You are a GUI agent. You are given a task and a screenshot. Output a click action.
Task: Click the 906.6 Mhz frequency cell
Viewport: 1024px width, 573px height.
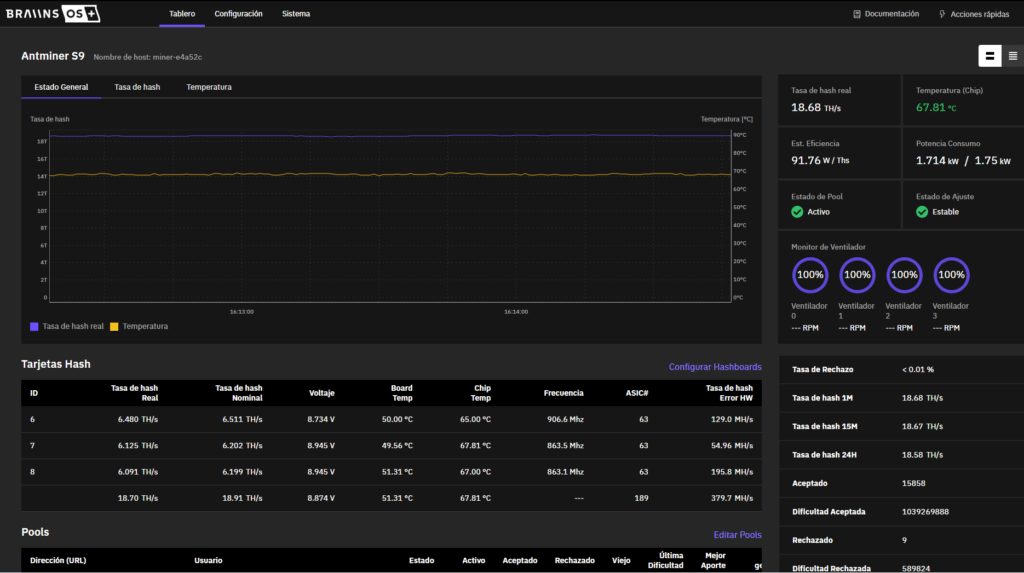click(x=566, y=419)
